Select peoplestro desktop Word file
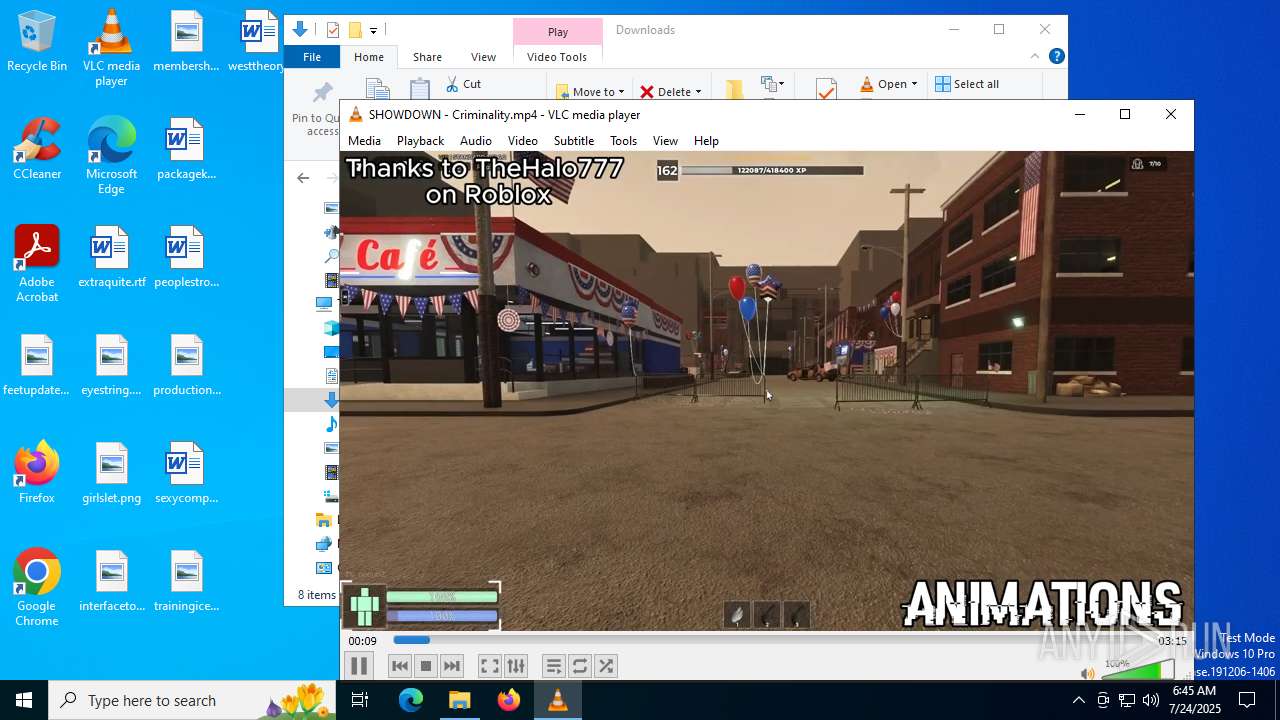 tap(186, 258)
